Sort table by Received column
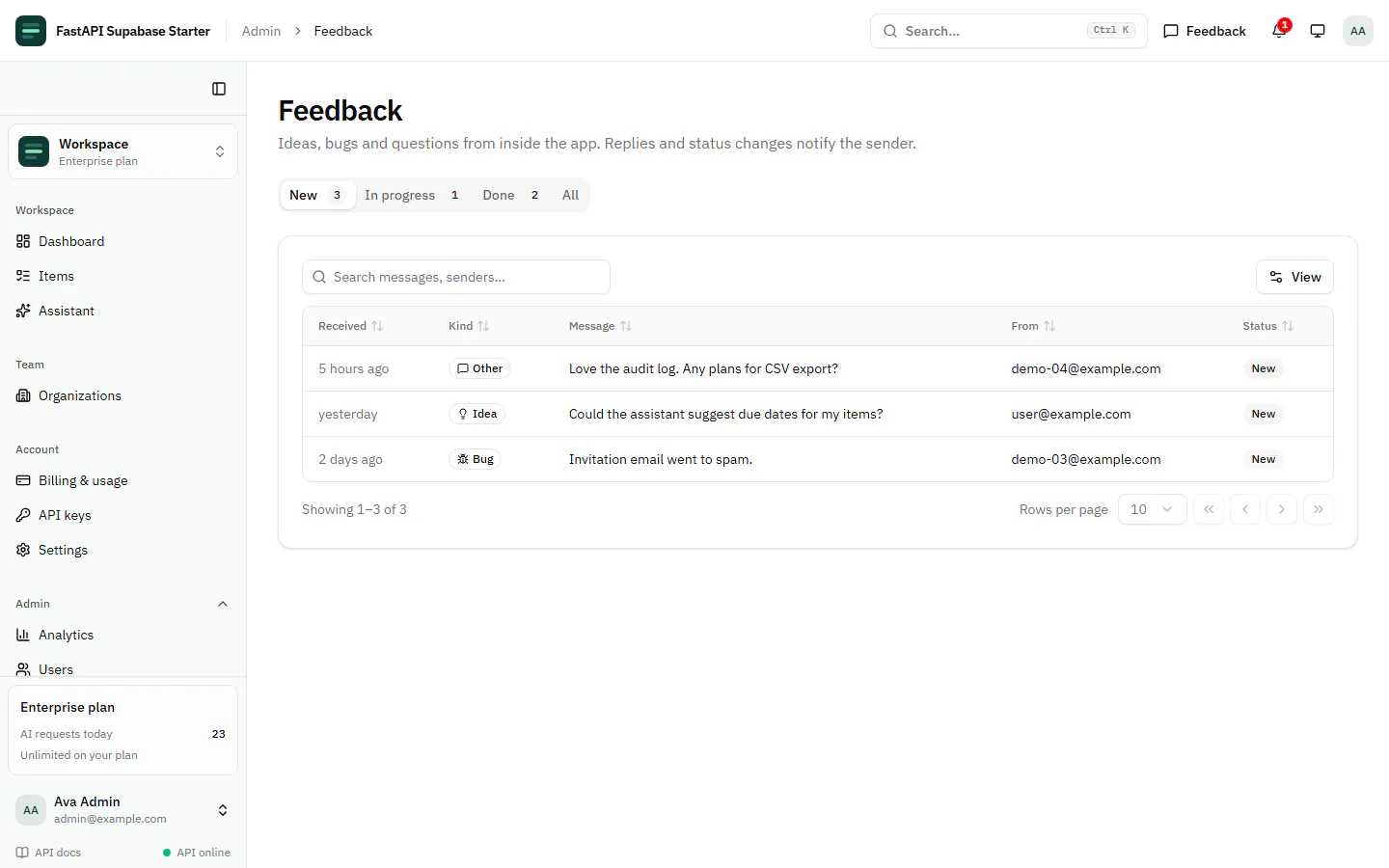The height and width of the screenshot is (868, 1389). click(350, 326)
